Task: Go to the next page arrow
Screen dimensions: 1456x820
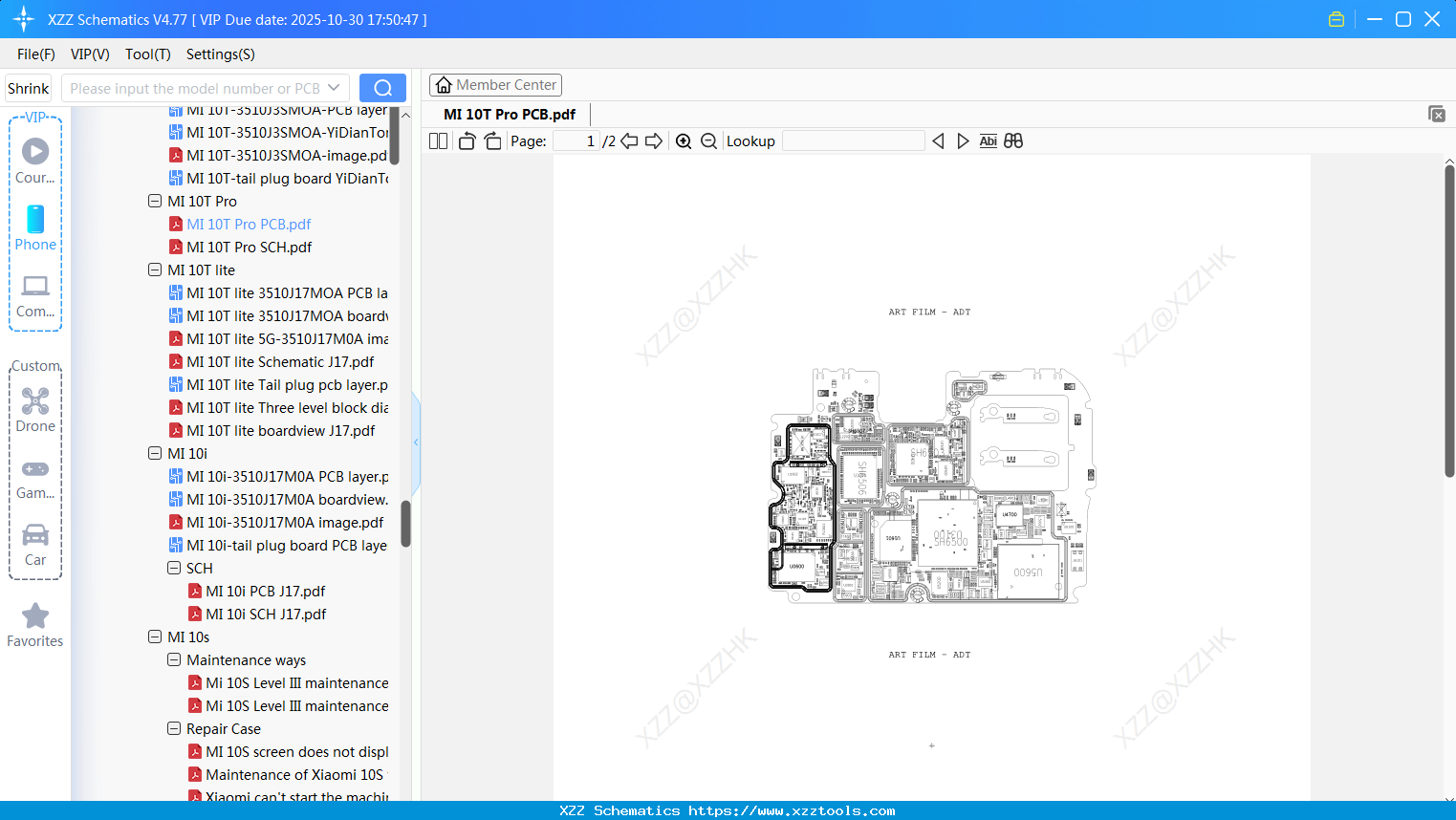Action: click(x=654, y=140)
